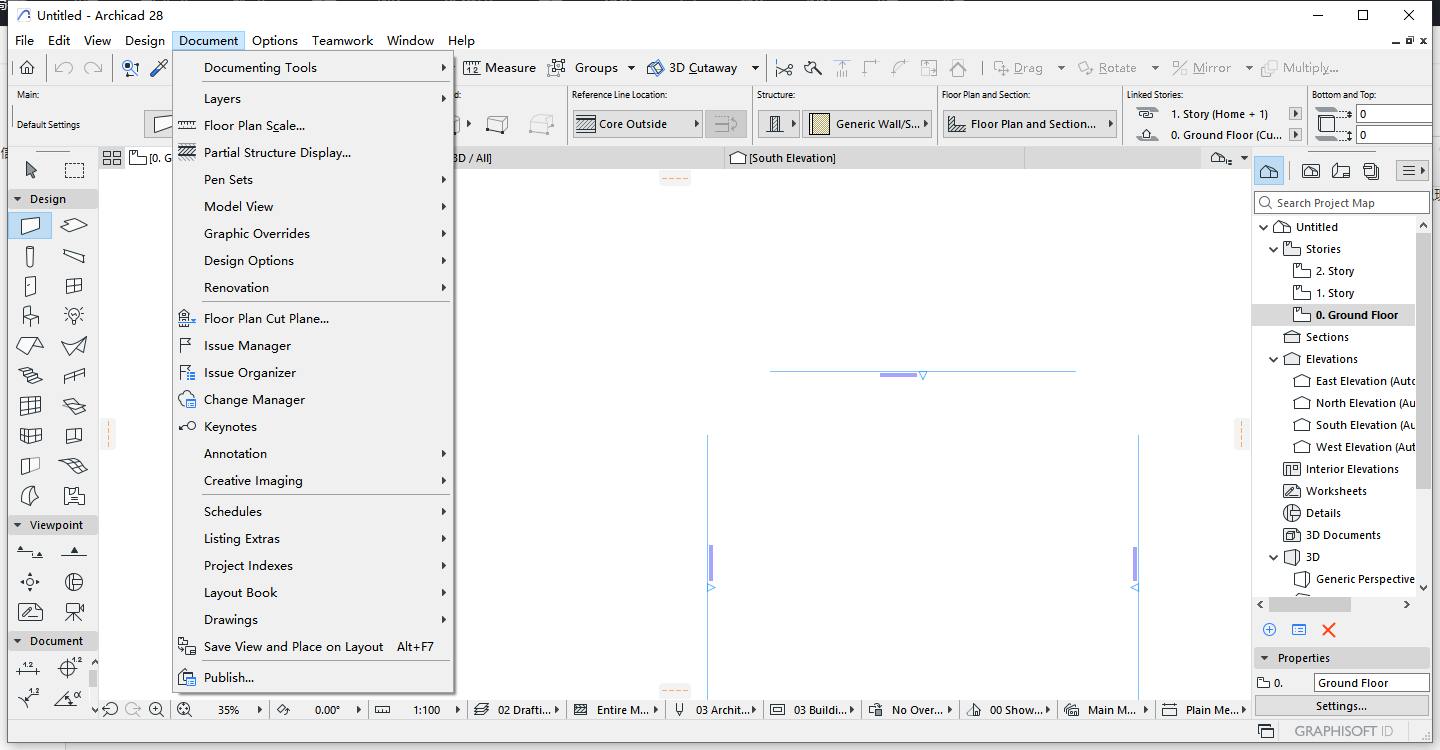
Task: Select 2. Story in Project Map
Action: tap(1334, 271)
